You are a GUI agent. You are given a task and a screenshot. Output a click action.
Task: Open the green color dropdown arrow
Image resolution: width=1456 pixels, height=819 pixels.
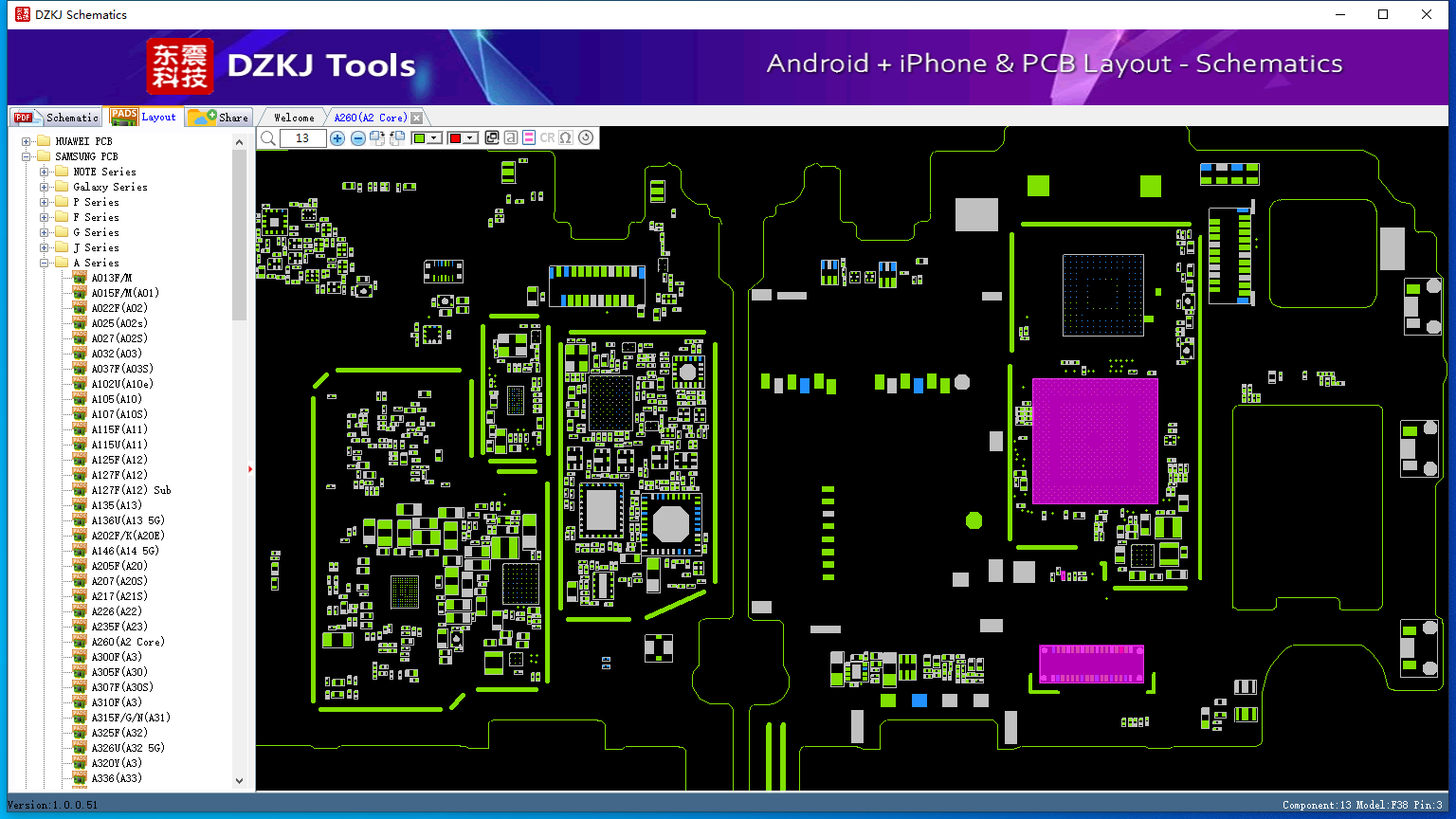pos(434,138)
